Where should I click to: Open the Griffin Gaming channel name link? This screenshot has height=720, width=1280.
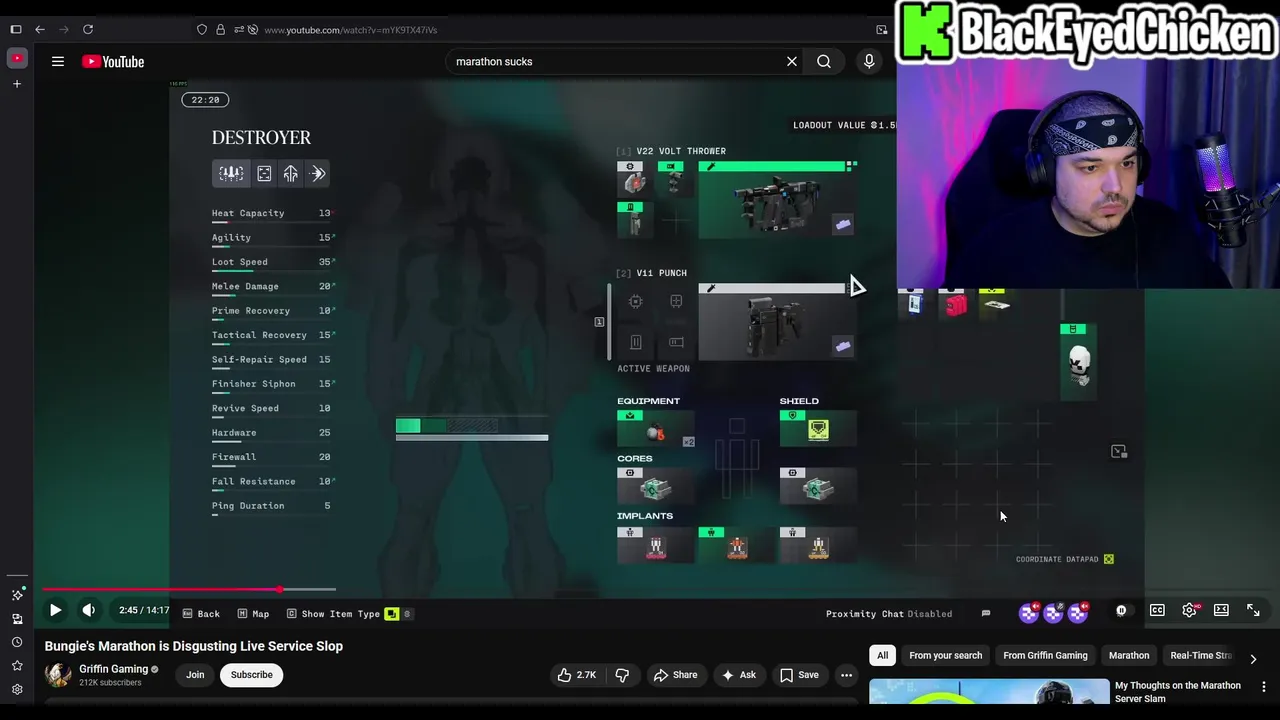click(113, 669)
